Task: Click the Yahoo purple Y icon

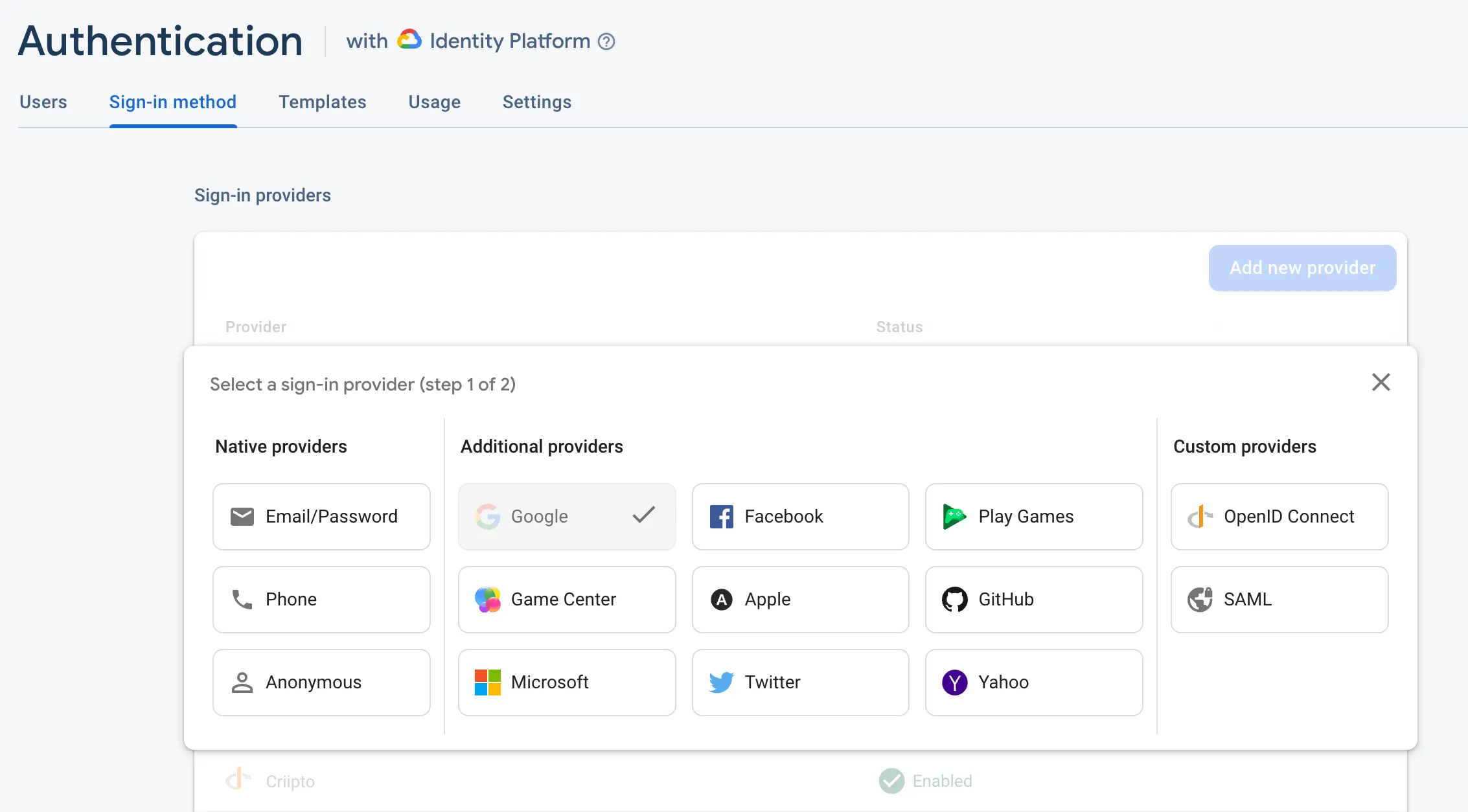Action: [x=955, y=682]
